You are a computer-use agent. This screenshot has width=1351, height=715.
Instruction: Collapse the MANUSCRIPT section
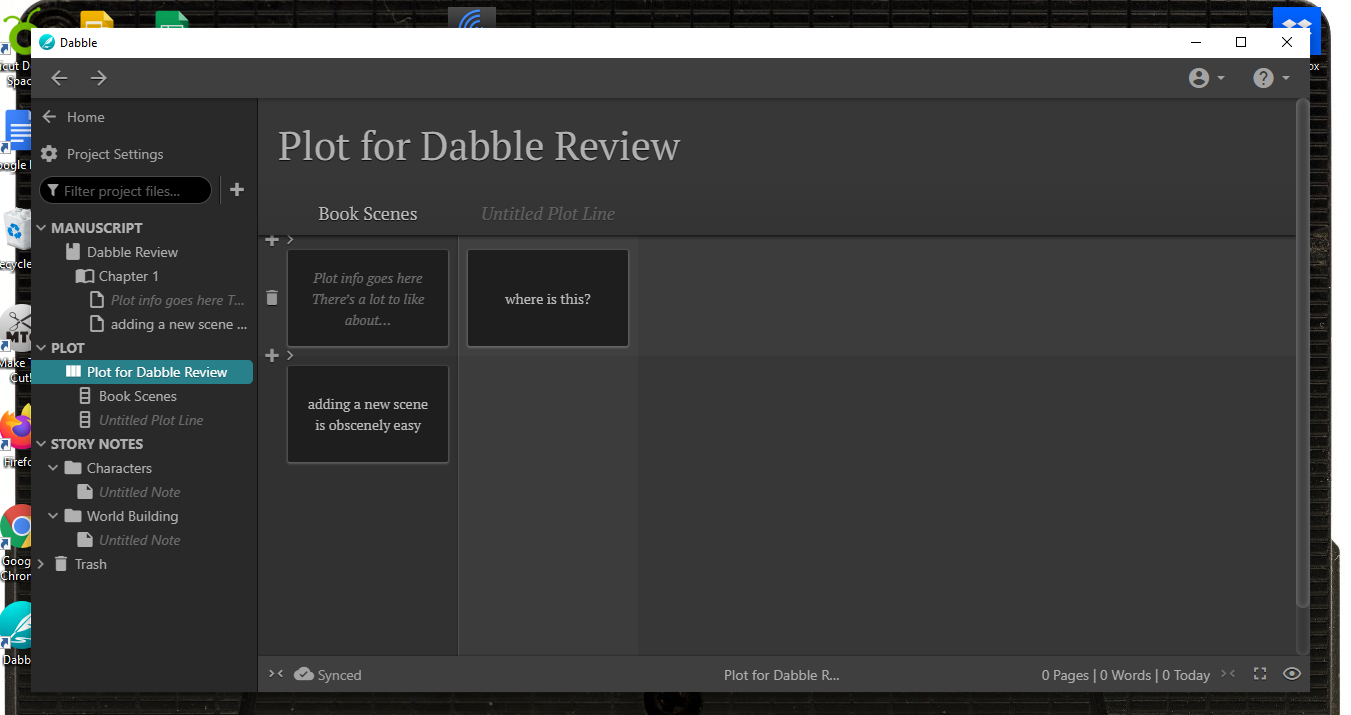click(42, 228)
